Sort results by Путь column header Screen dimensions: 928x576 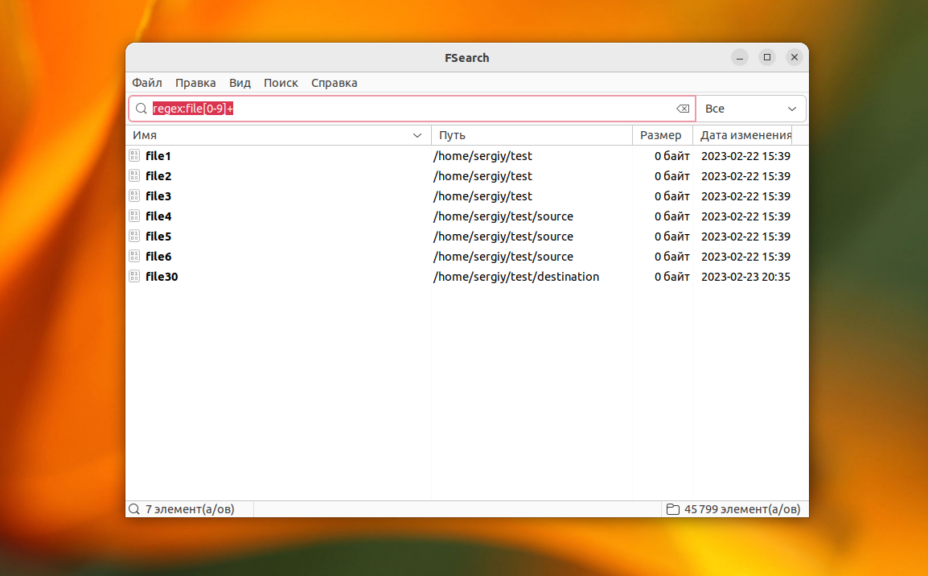[x=531, y=135]
